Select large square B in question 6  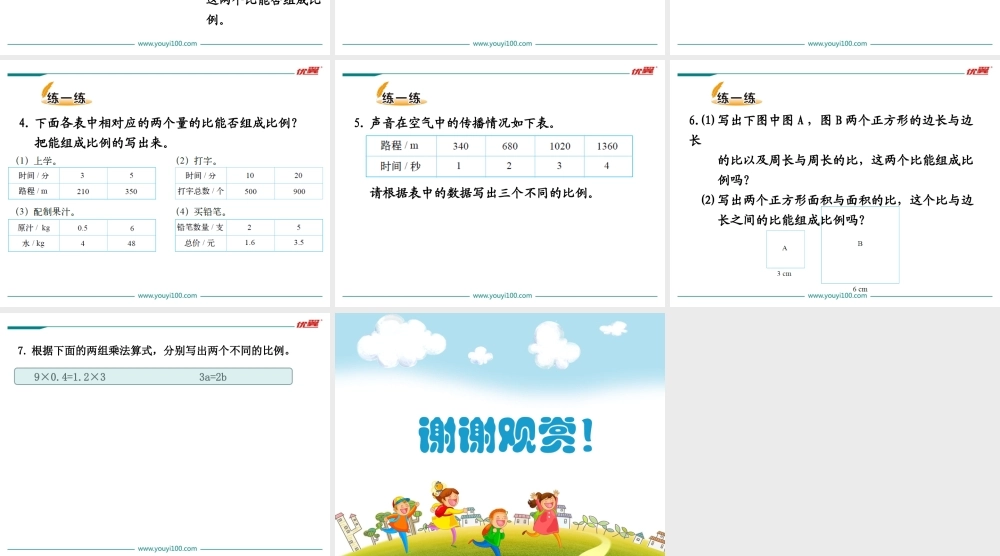[x=860, y=245]
